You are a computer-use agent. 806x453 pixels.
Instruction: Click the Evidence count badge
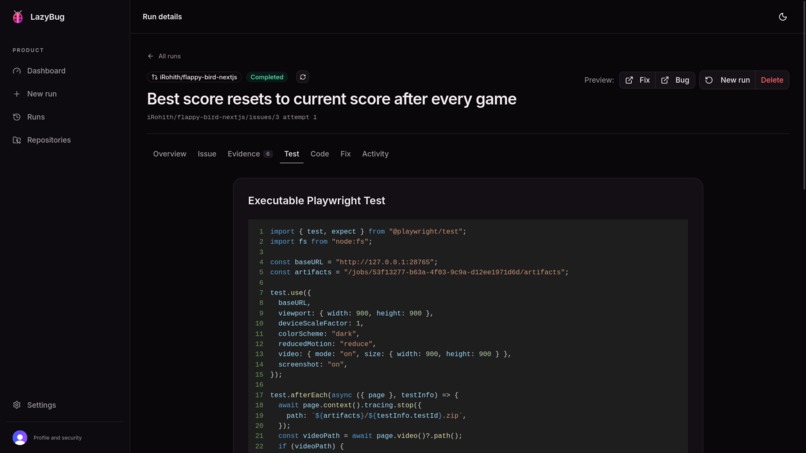pos(268,154)
